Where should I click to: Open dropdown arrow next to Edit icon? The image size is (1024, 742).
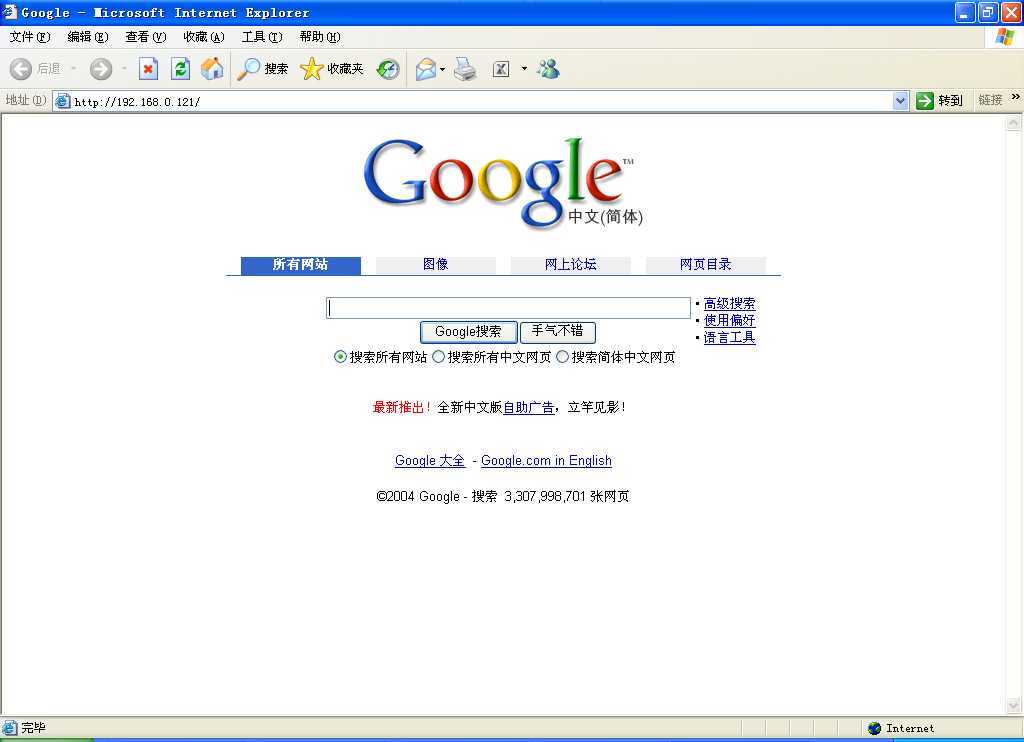click(524, 69)
